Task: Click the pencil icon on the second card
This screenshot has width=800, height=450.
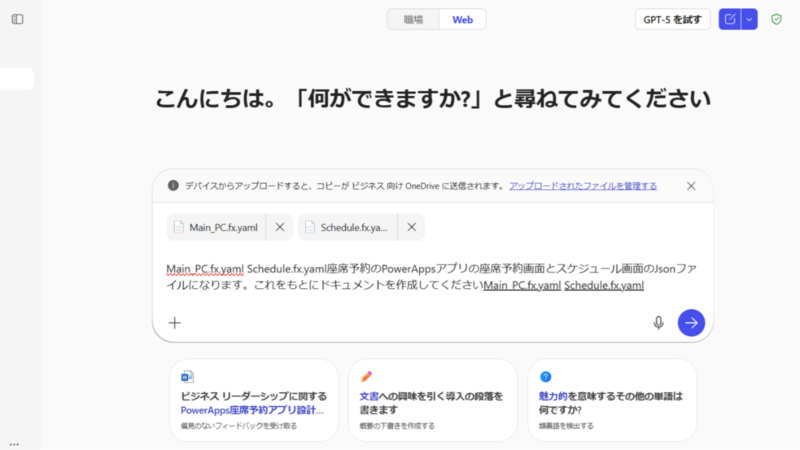Action: 366,377
